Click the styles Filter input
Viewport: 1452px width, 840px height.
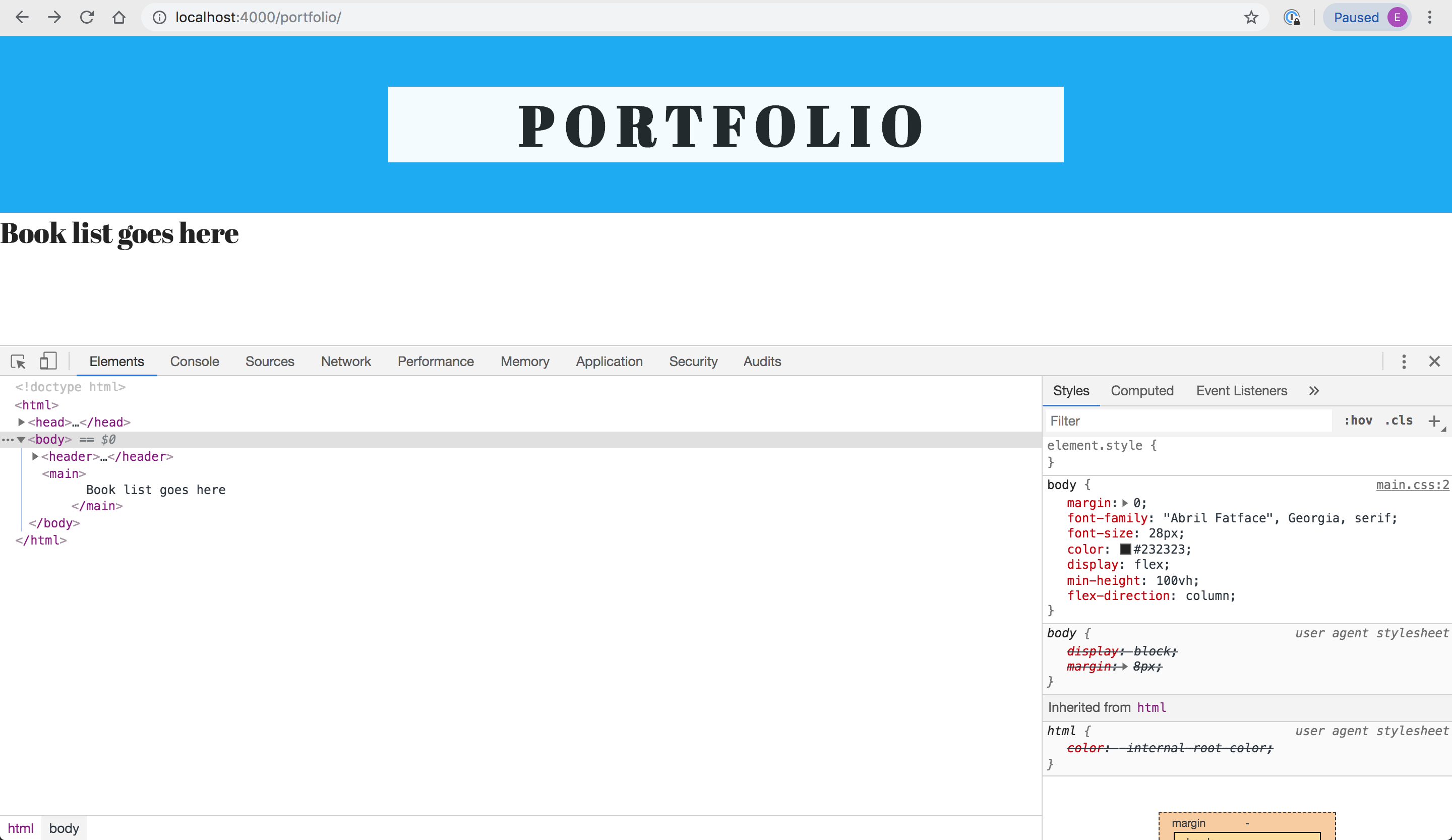click(x=1188, y=421)
